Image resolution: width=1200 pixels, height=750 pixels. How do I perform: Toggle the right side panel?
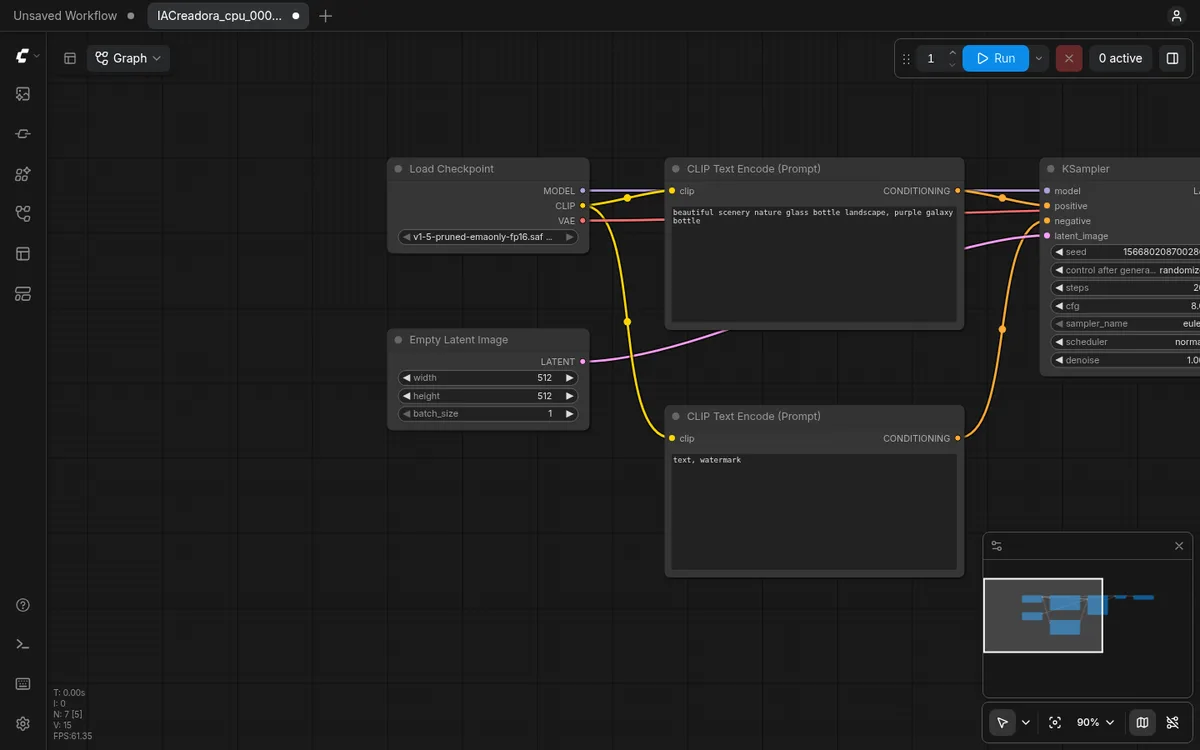(x=1172, y=58)
